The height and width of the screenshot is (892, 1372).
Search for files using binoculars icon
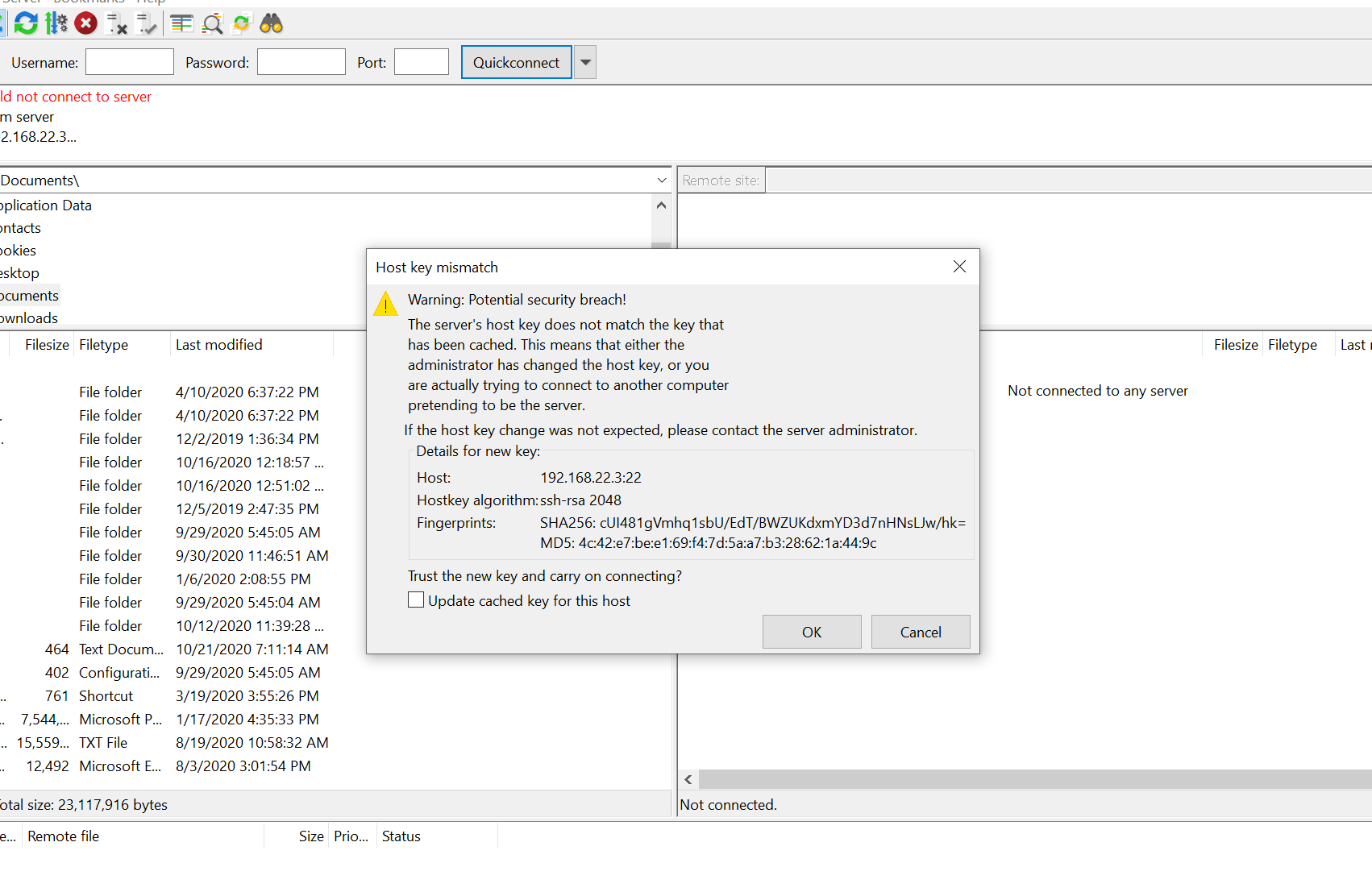(271, 24)
